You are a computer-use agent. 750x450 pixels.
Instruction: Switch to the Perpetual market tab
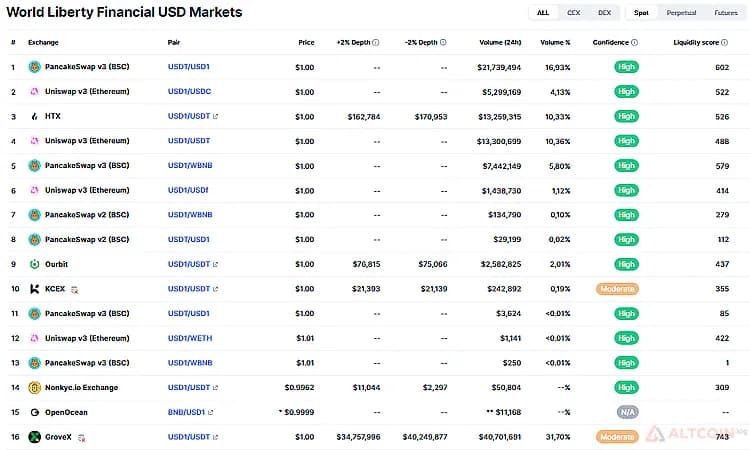coord(681,13)
